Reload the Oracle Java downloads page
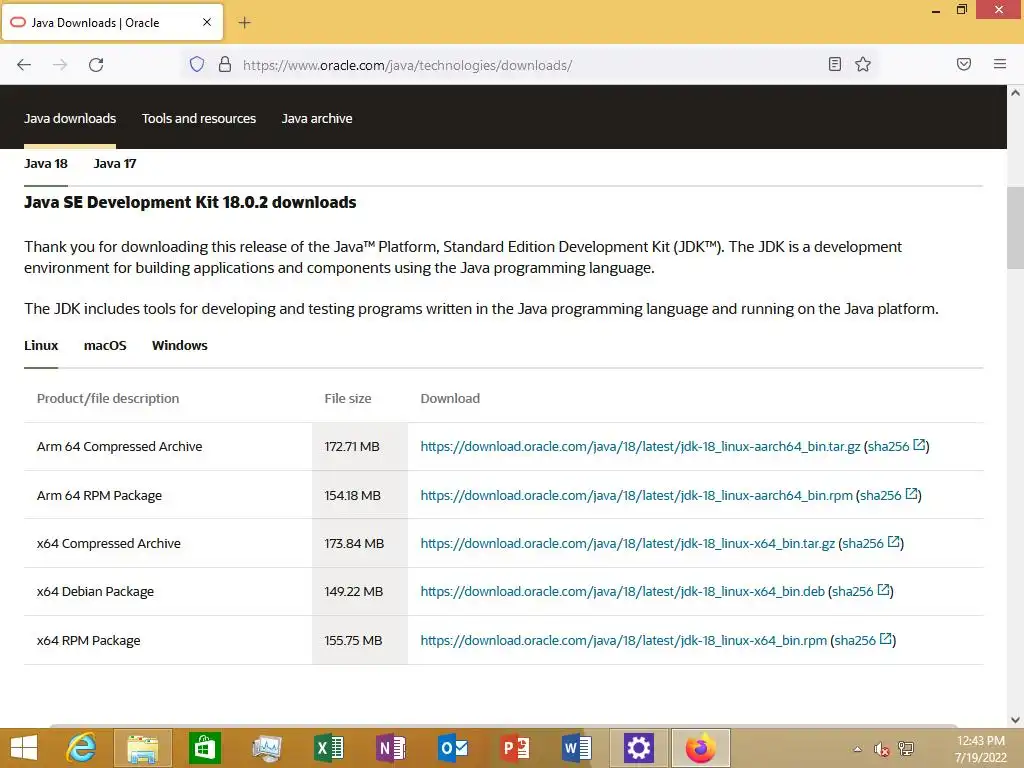 pos(96,65)
